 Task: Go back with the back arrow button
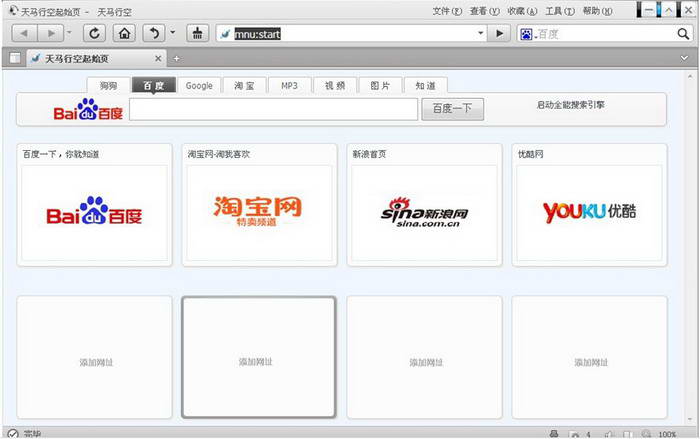coord(25,33)
